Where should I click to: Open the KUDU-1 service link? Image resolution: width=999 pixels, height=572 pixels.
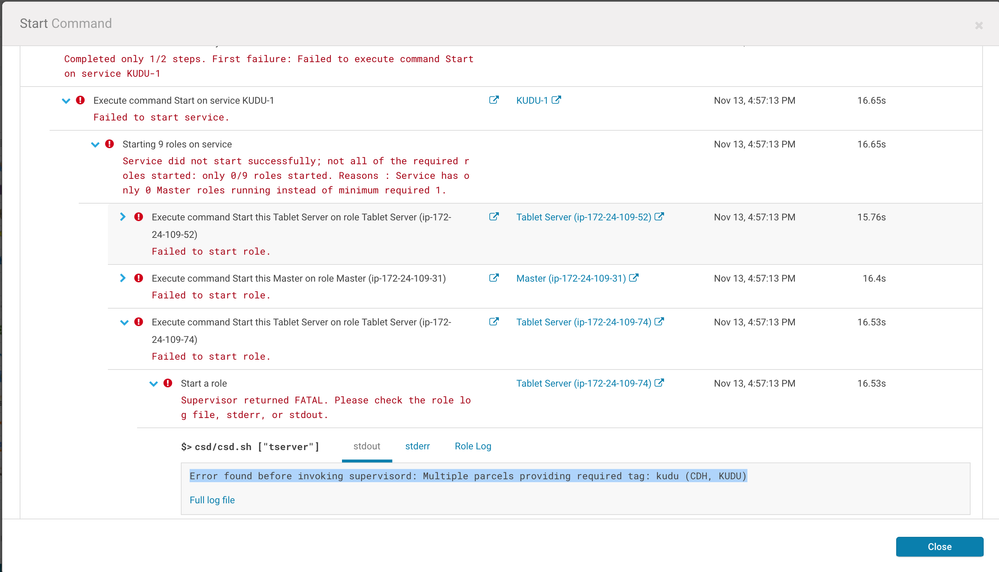point(532,100)
